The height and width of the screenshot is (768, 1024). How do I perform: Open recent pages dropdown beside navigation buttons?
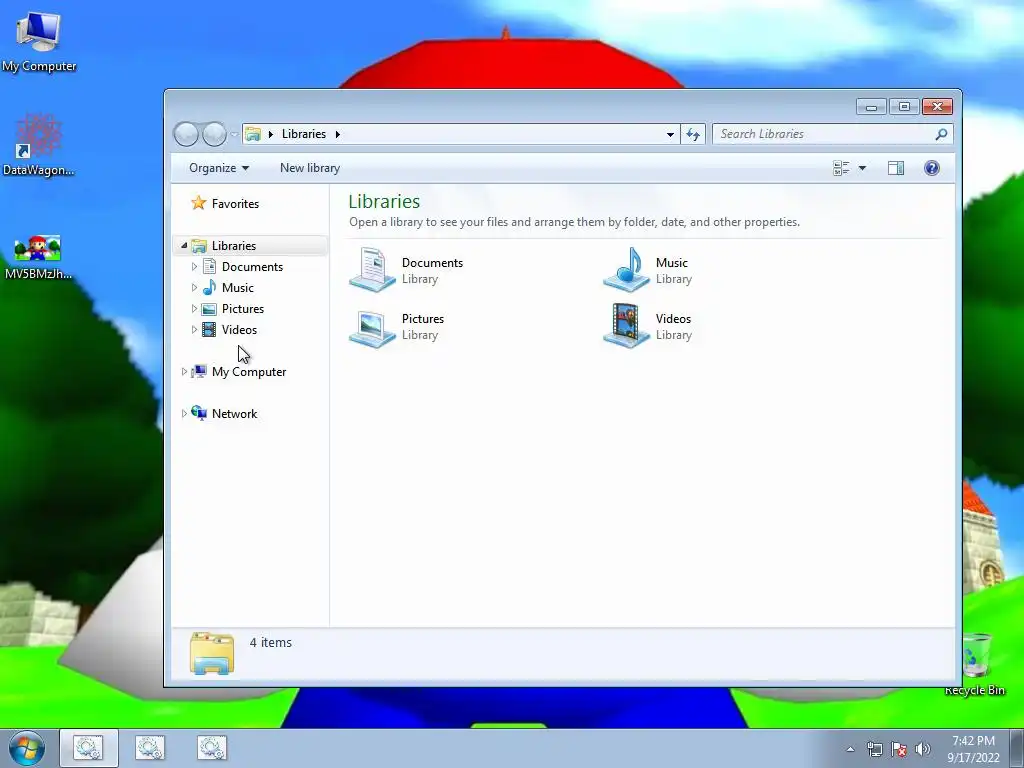pyautogui.click(x=234, y=135)
